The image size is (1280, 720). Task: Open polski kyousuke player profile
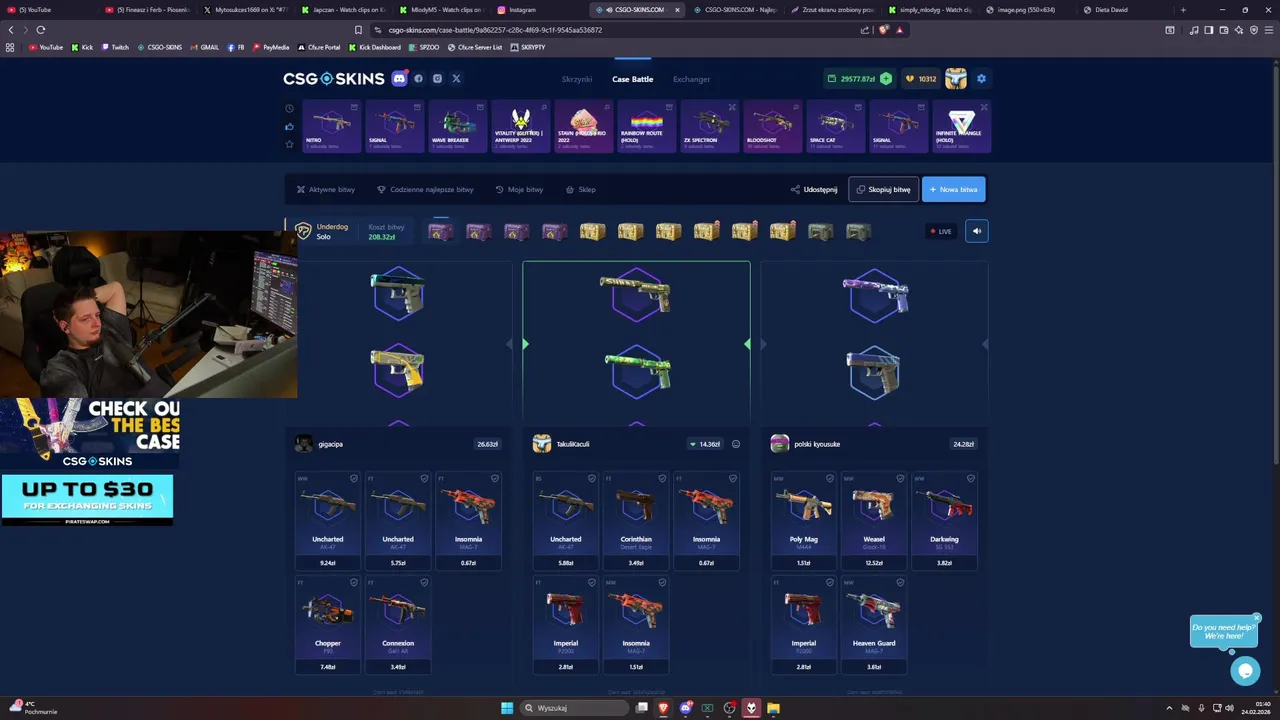pos(806,444)
